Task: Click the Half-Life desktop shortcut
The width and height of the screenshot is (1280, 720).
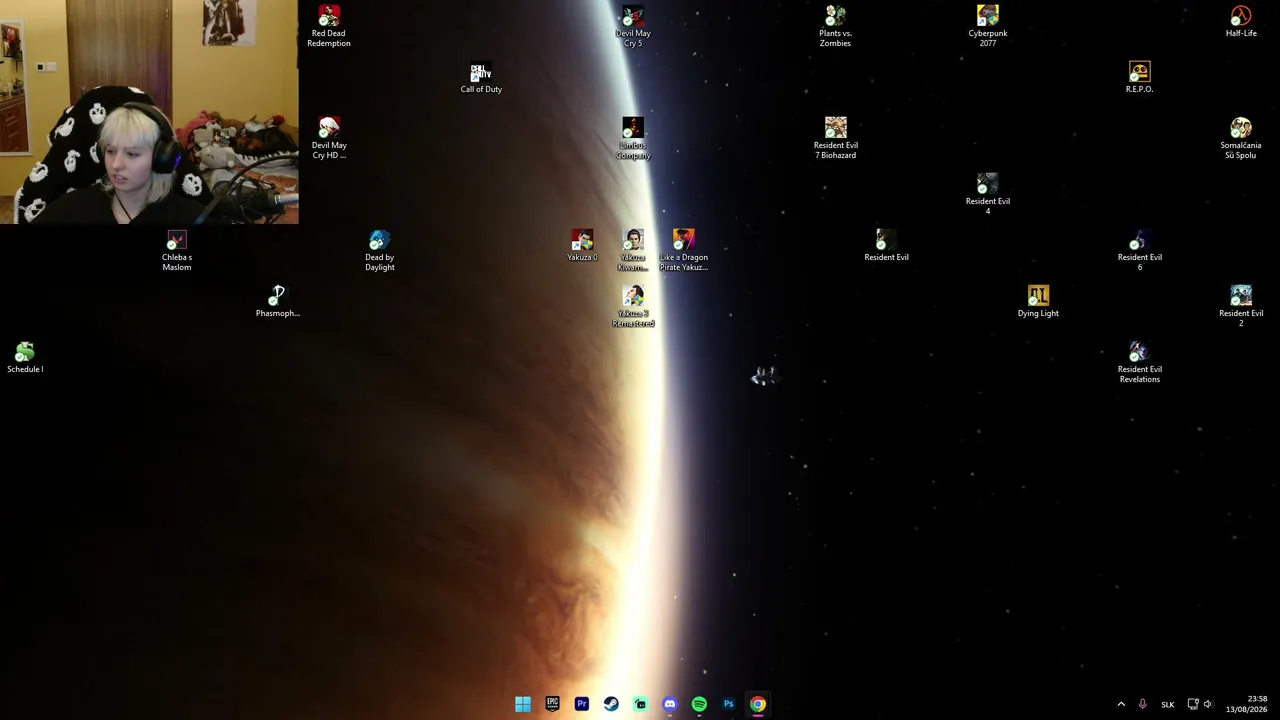Action: [1241, 21]
